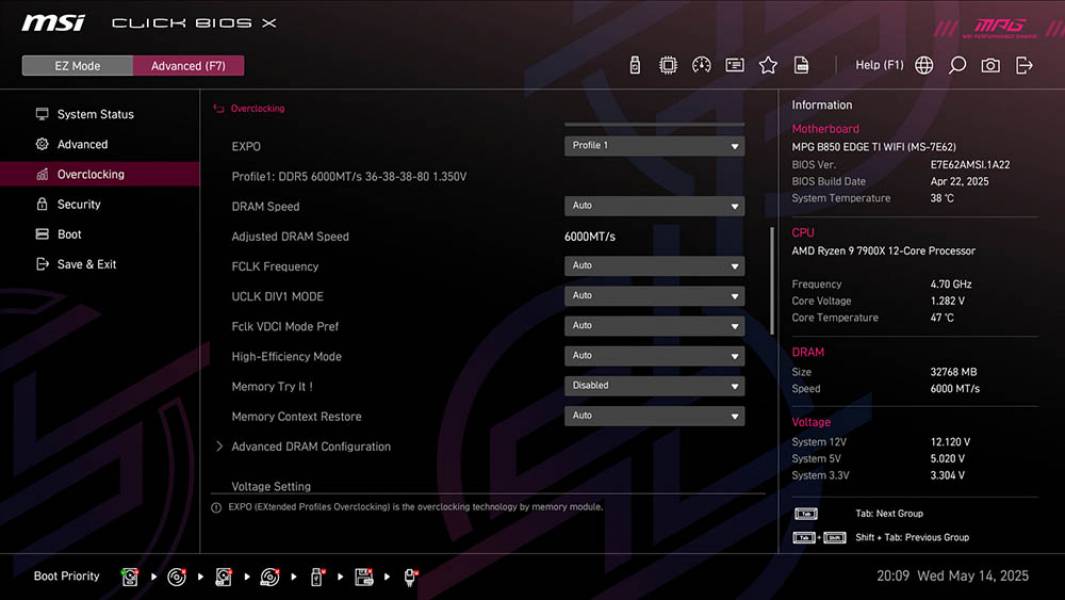Select the USB optical disc boot device icon
This screenshot has width=1065, height=600.
[x=270, y=577]
